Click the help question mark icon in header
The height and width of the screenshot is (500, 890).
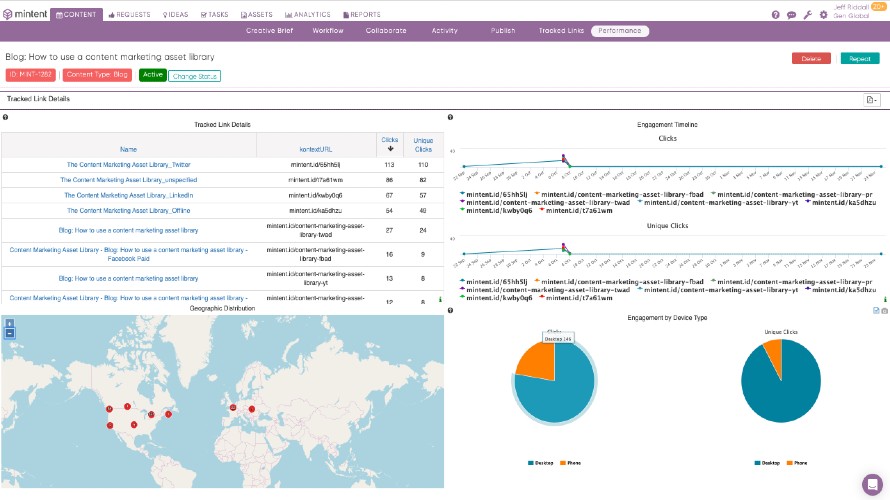776,15
